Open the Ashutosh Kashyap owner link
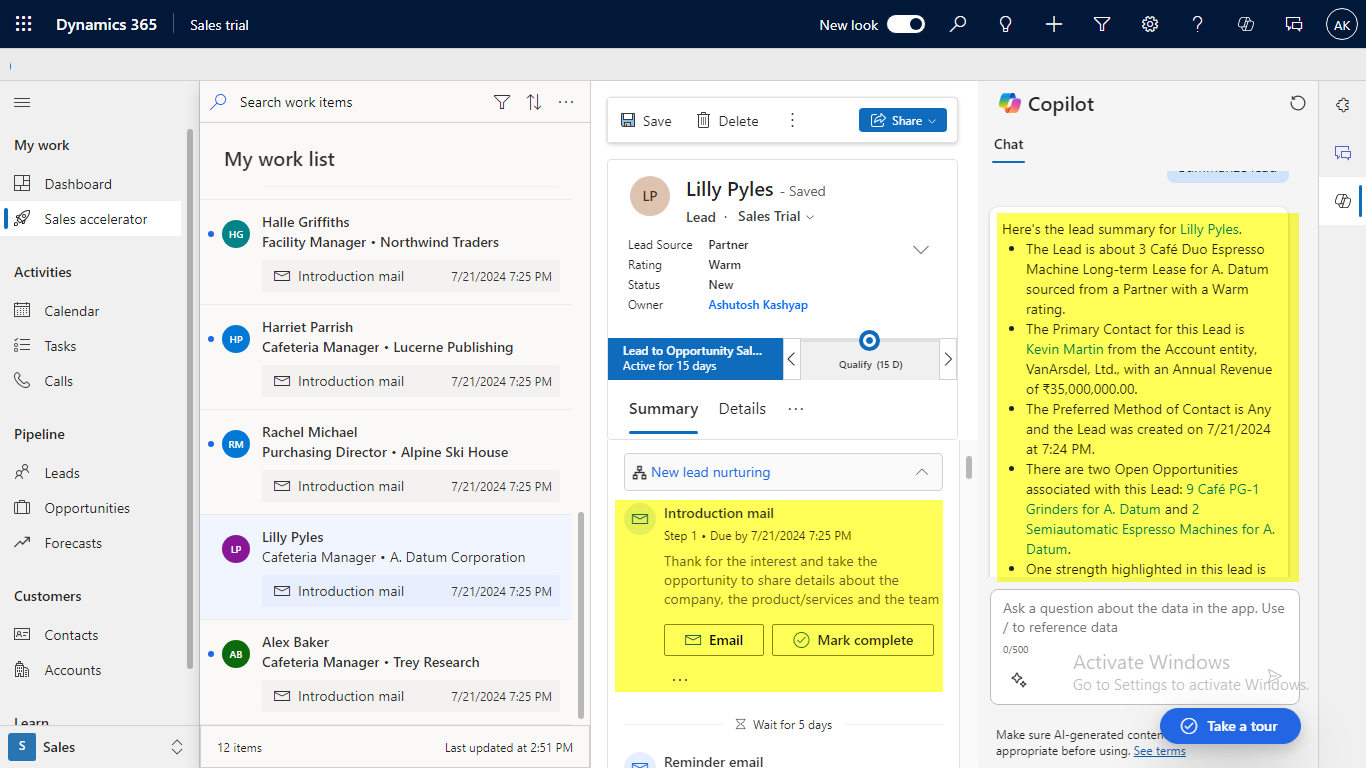1366x768 pixels. coord(757,305)
